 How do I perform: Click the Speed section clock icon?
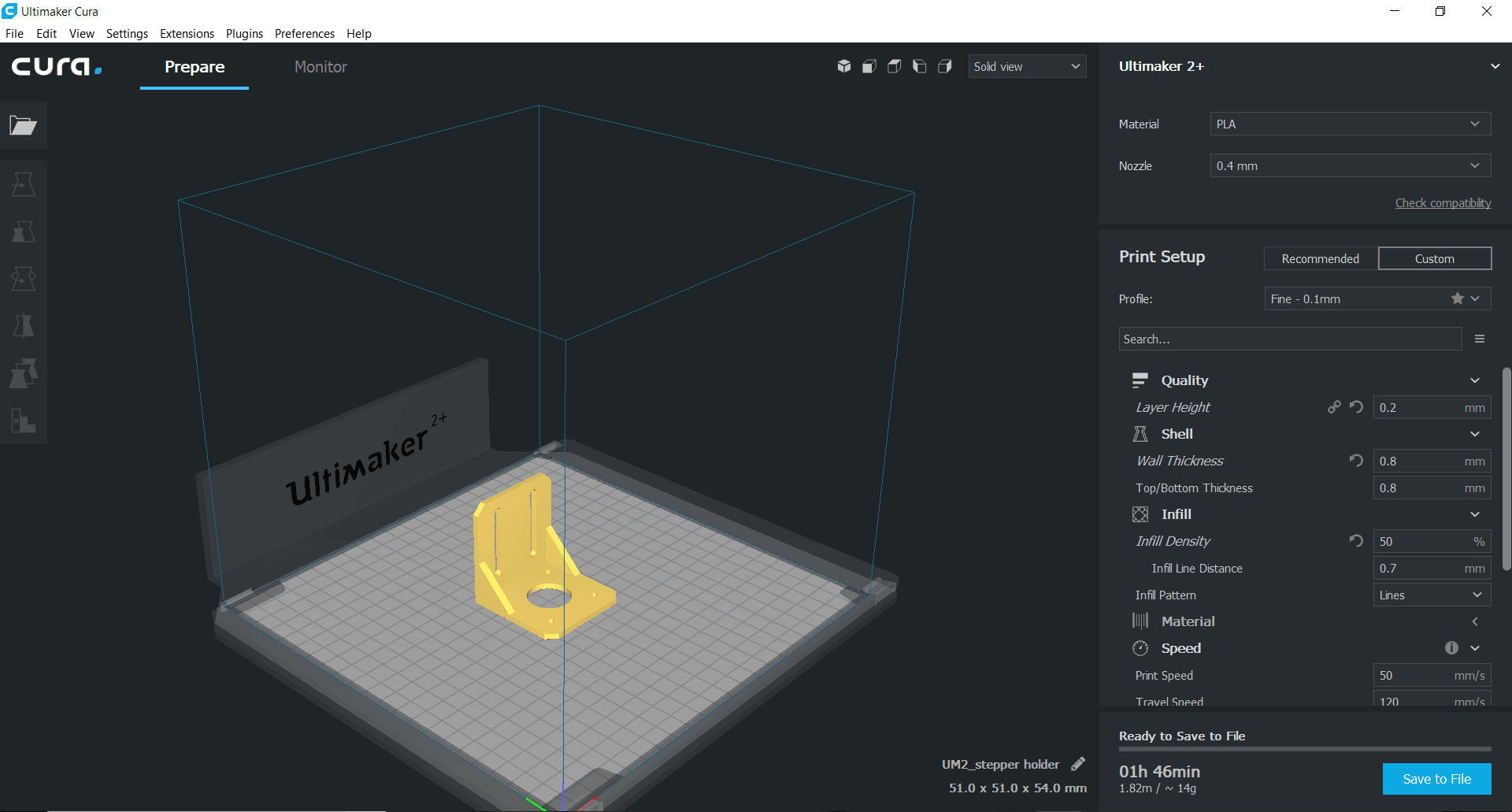[x=1140, y=648]
